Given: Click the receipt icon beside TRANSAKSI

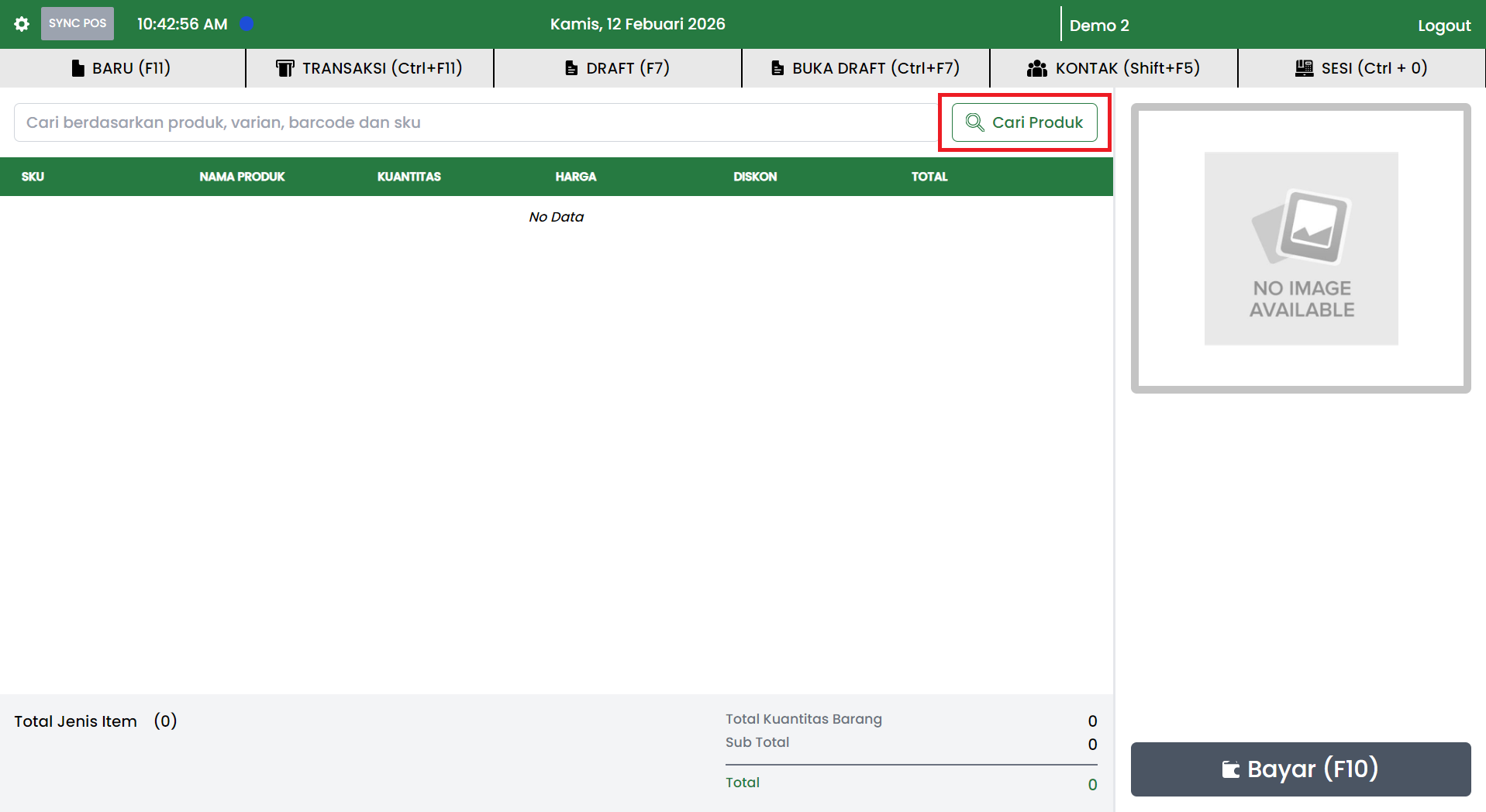Looking at the screenshot, I should [284, 68].
